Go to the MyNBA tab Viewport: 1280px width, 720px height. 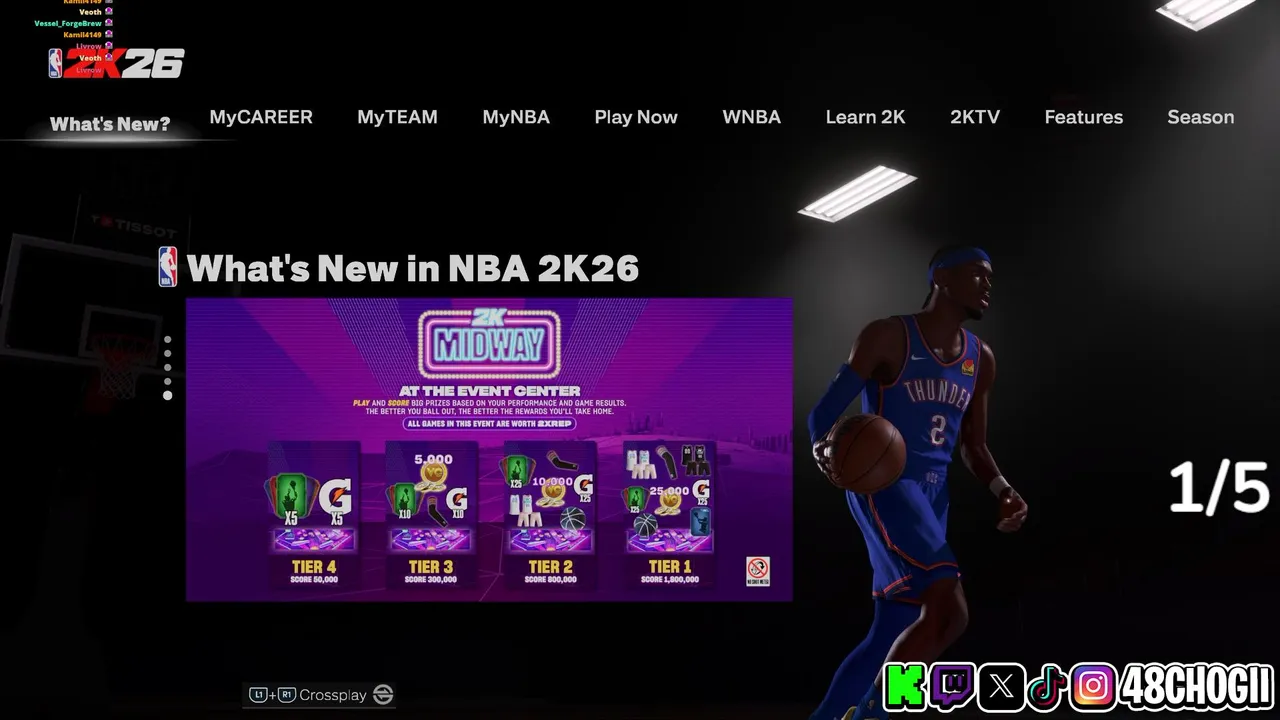coord(516,117)
